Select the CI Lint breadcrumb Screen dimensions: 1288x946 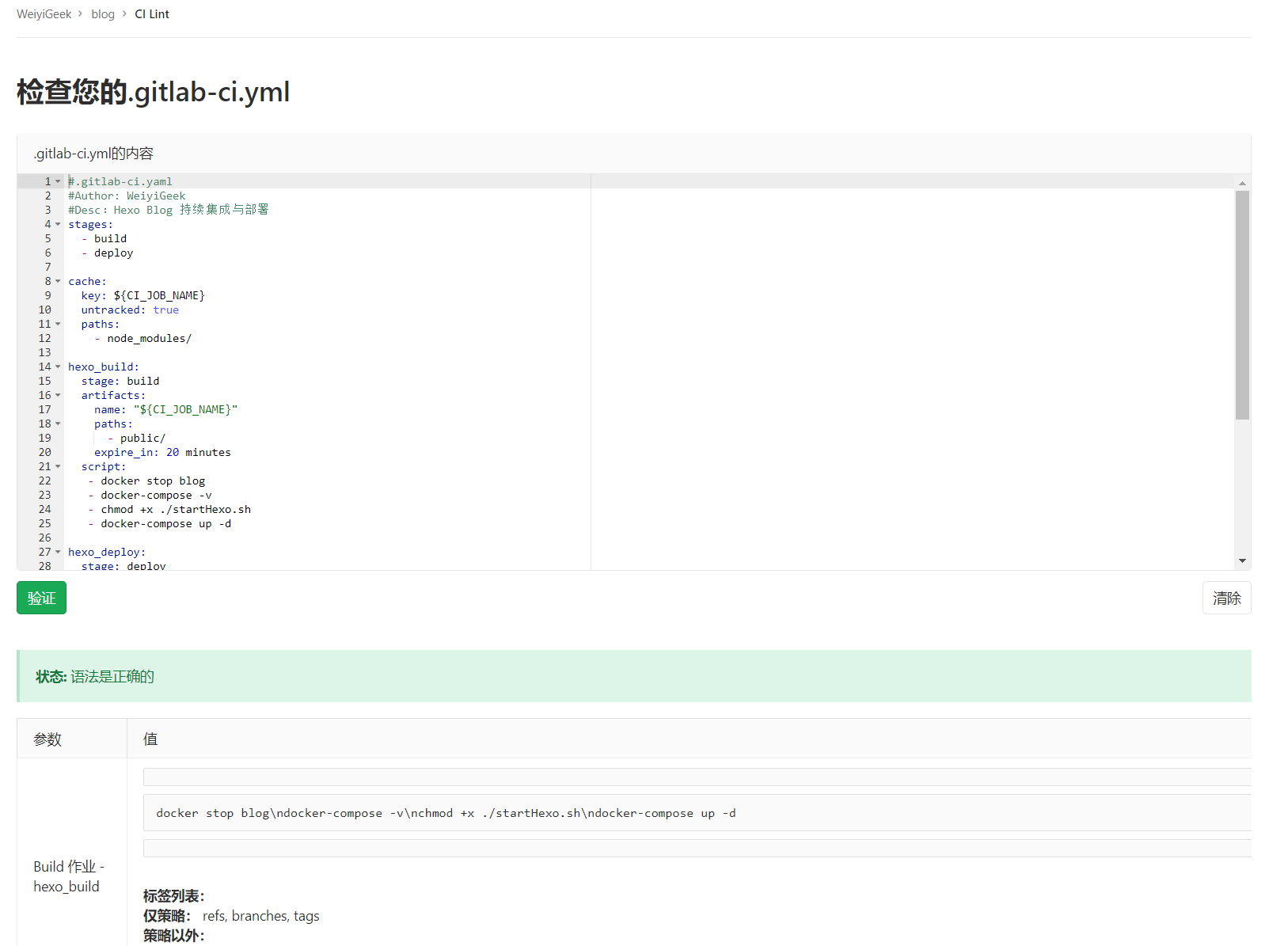click(152, 14)
